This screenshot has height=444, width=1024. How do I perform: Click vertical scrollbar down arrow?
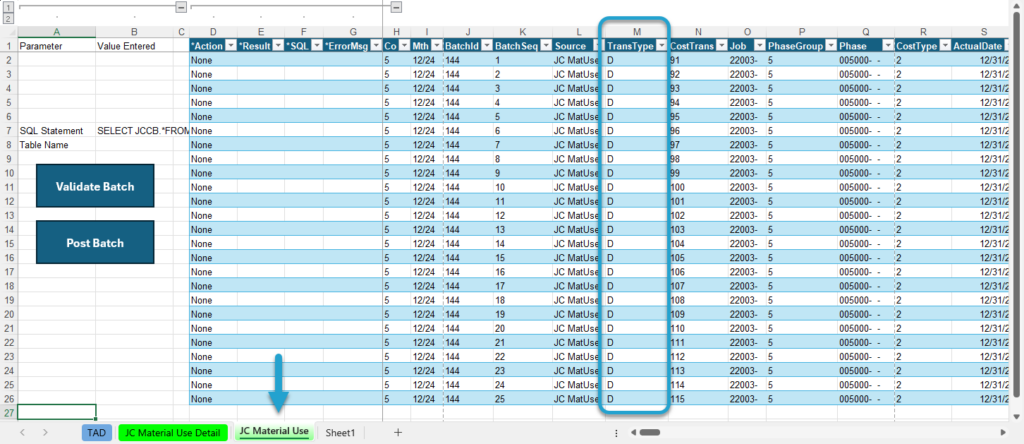coord(1016,416)
